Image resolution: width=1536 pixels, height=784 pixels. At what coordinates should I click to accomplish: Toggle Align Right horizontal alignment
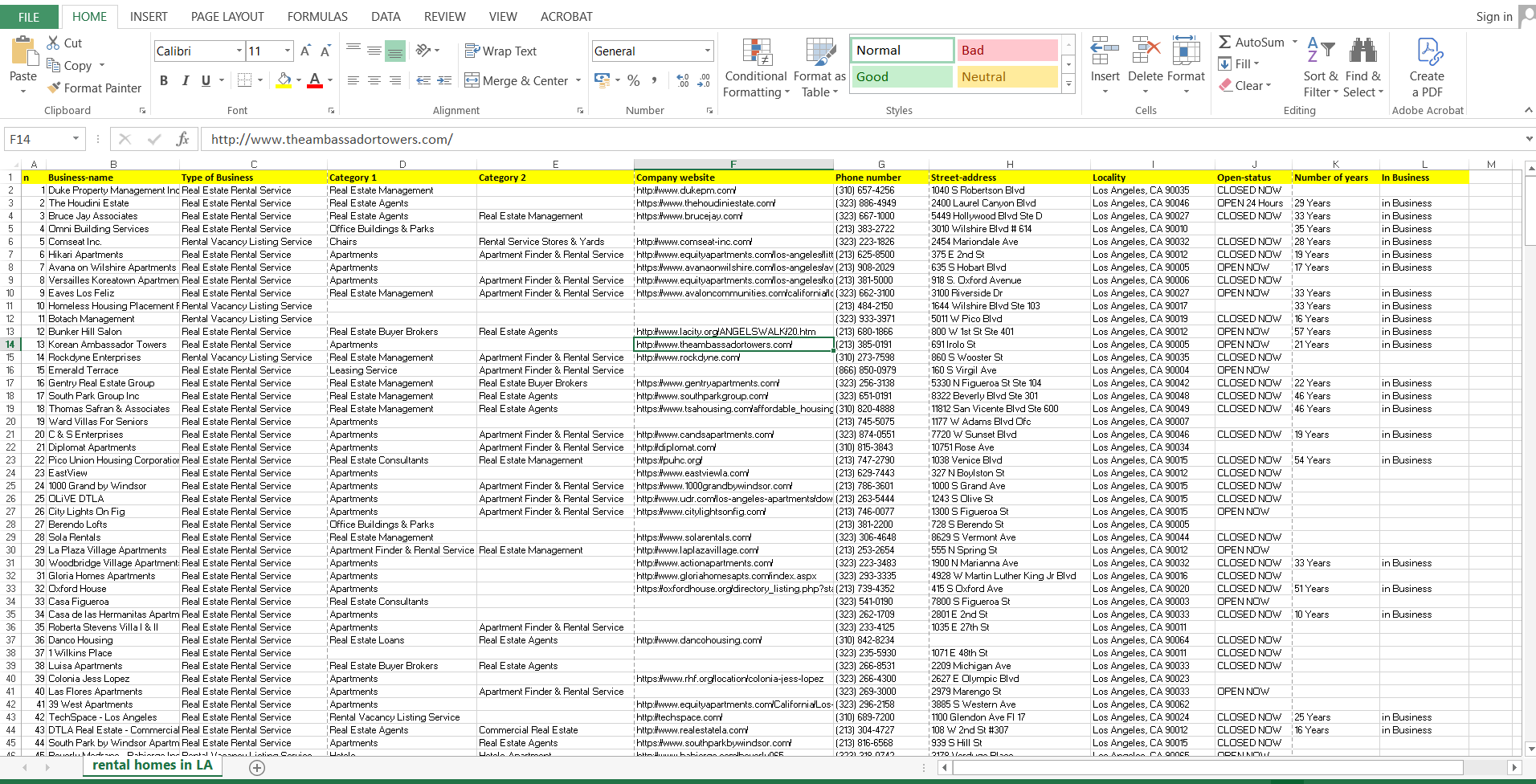(395, 80)
